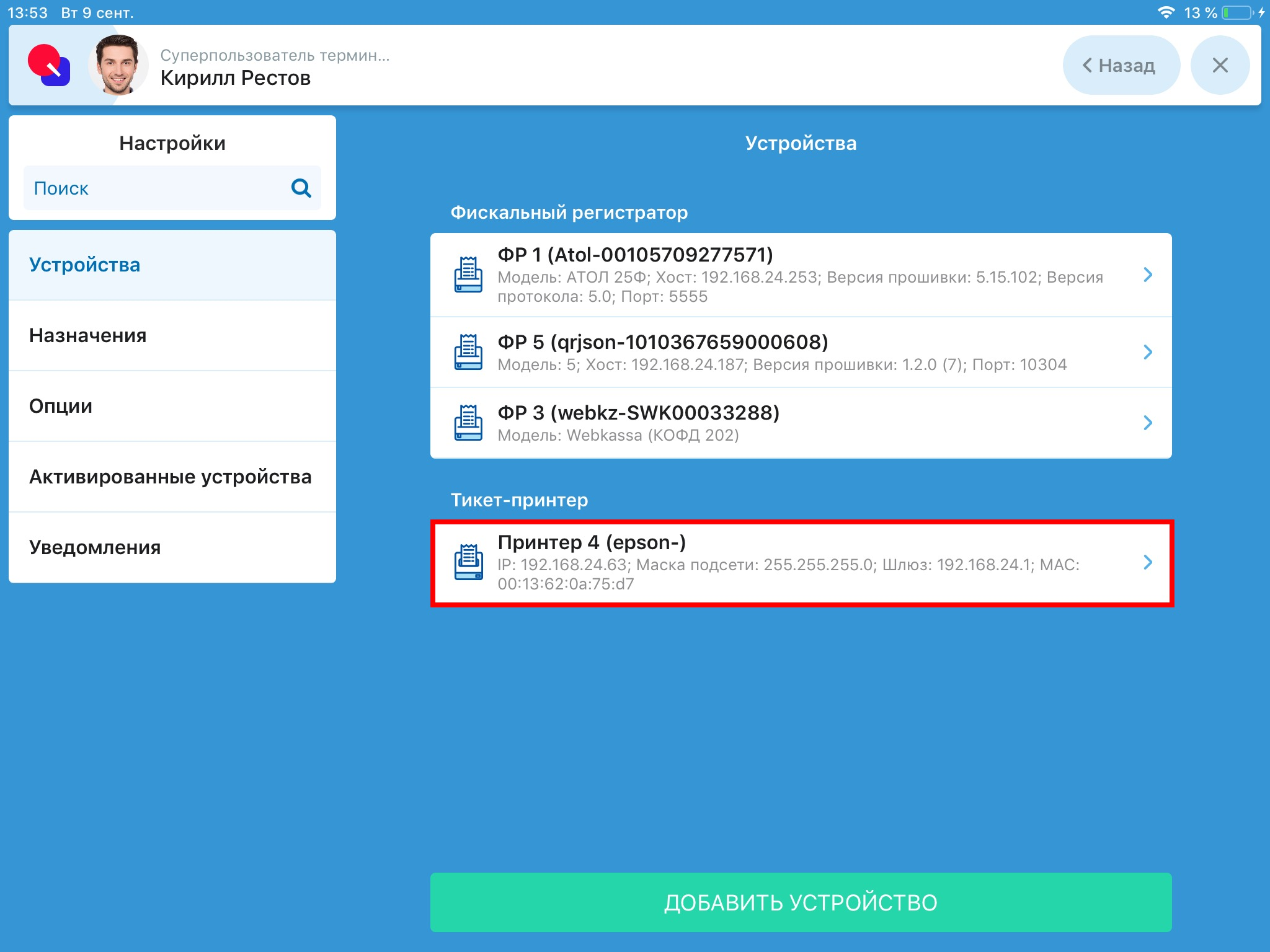1270x952 pixels.
Task: Go to the Опции section
Action: pos(172,407)
